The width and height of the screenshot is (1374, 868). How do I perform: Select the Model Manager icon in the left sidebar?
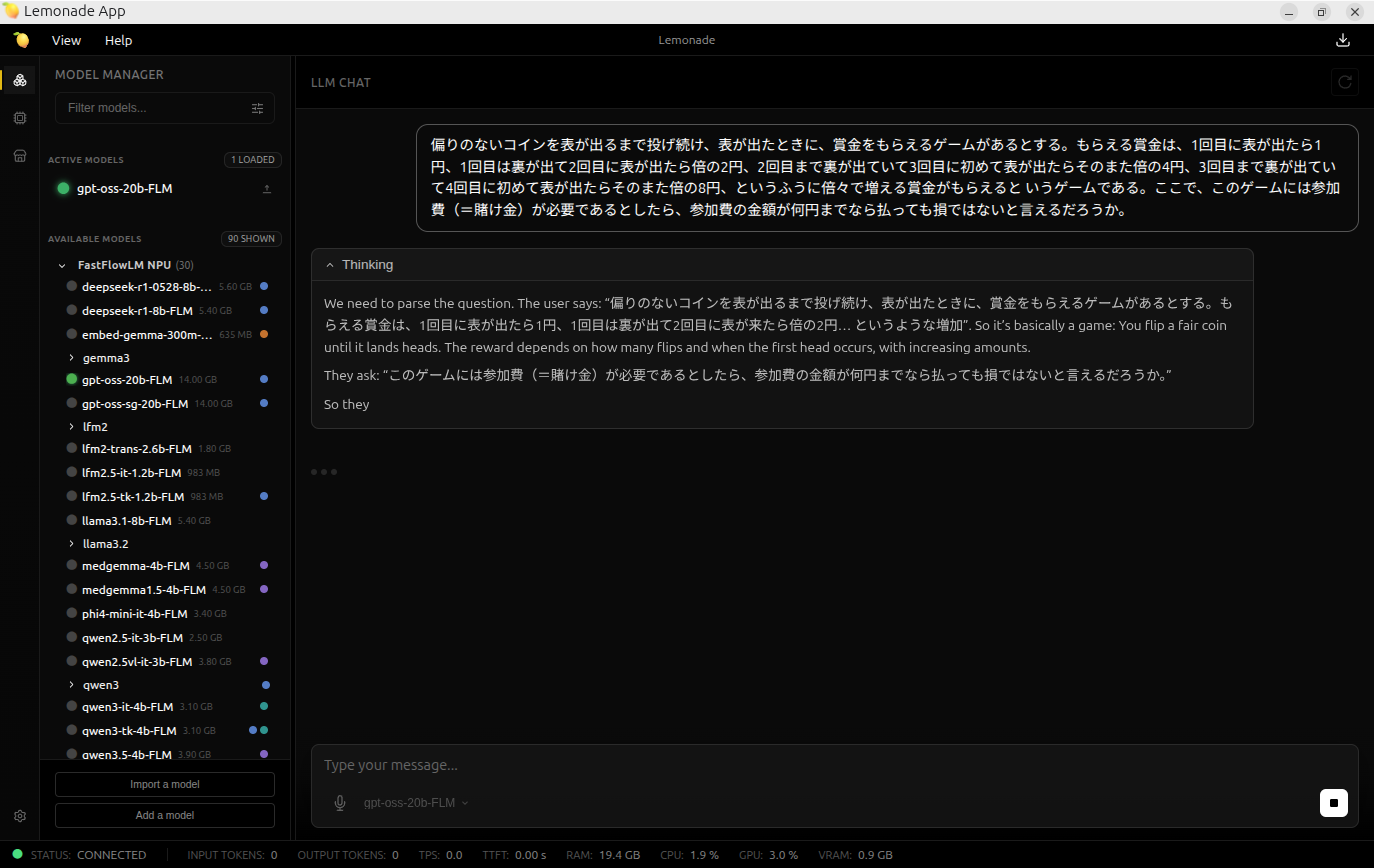(19, 80)
